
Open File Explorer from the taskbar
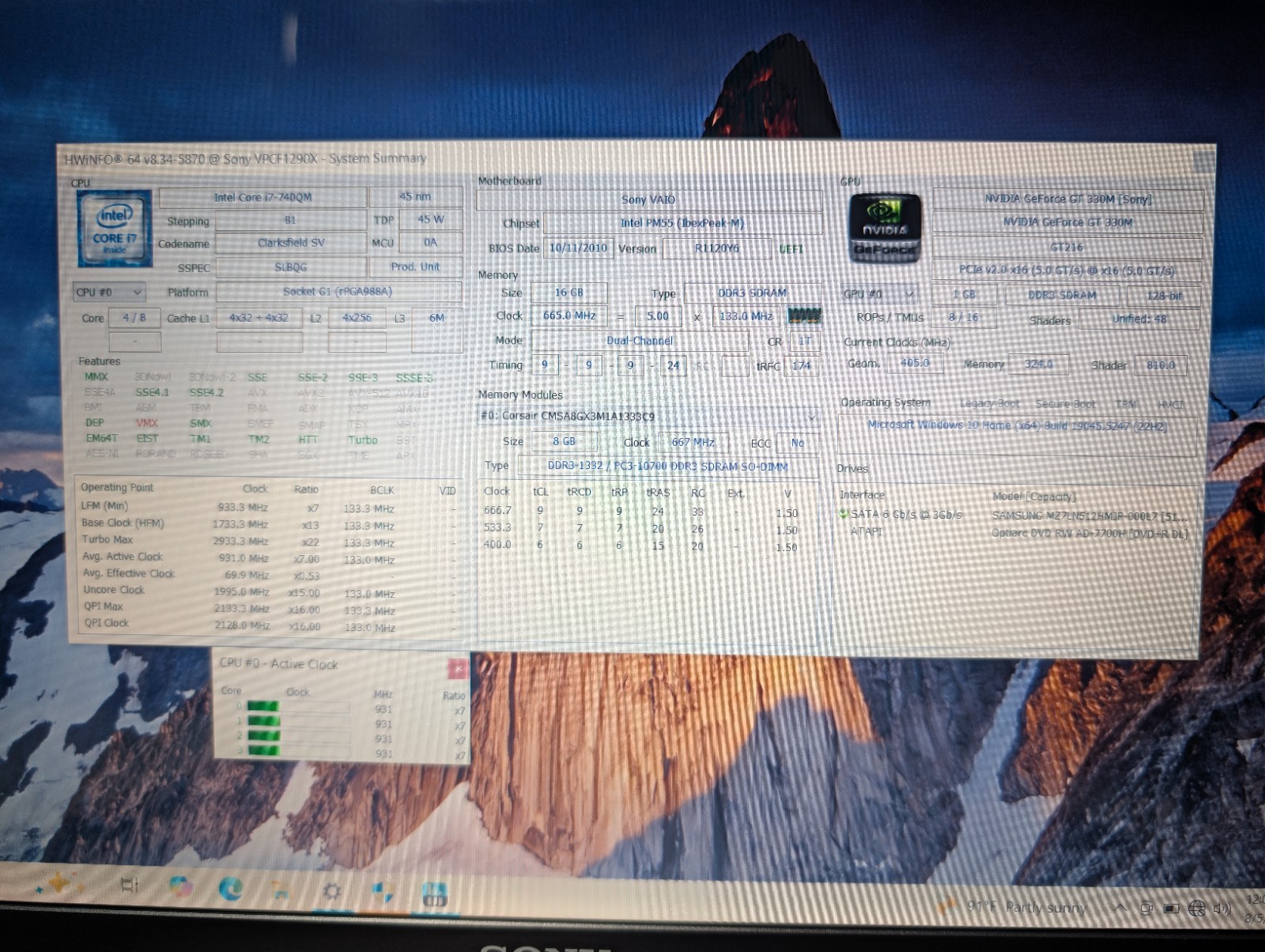[x=281, y=890]
